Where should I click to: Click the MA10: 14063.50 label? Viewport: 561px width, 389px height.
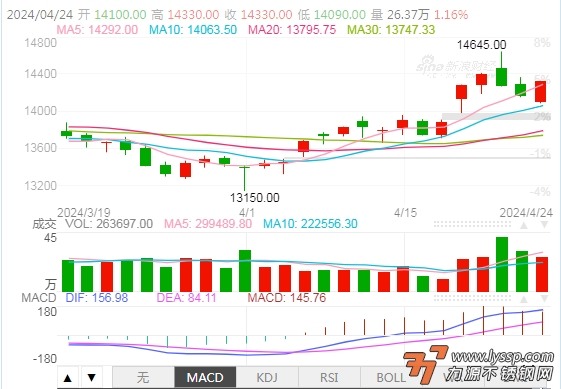point(193,30)
